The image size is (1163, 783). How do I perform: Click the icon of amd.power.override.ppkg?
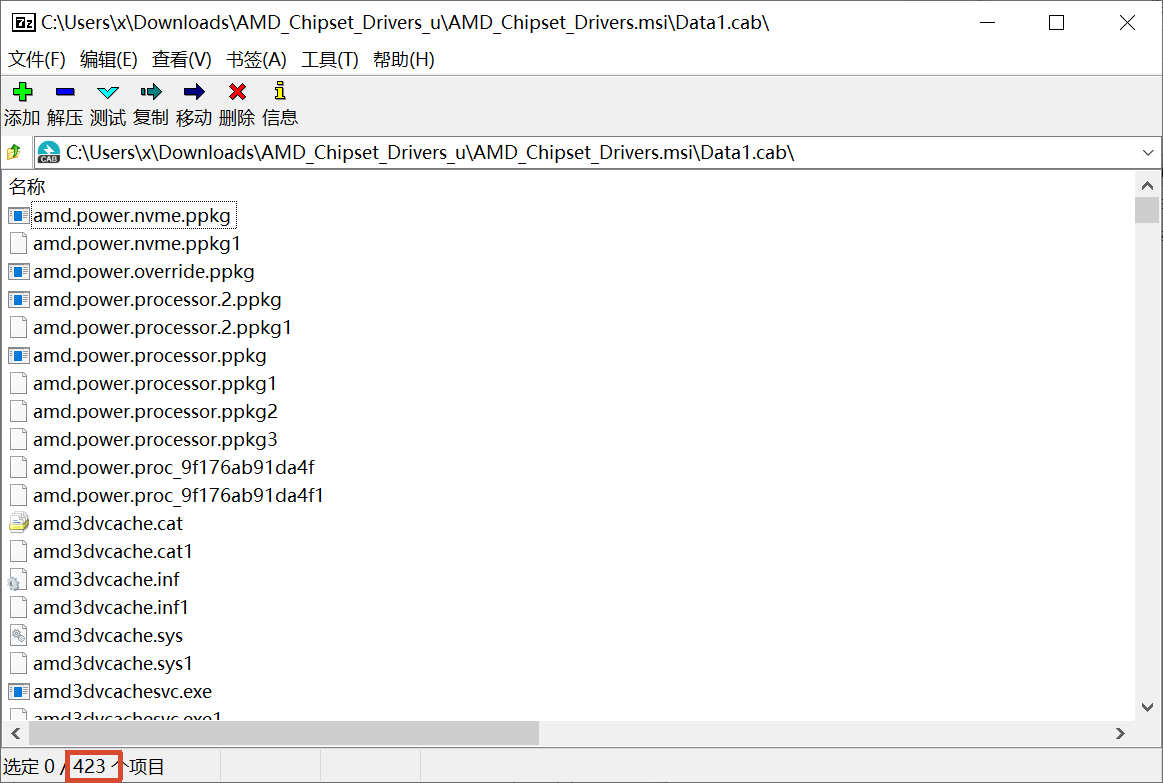pos(19,272)
